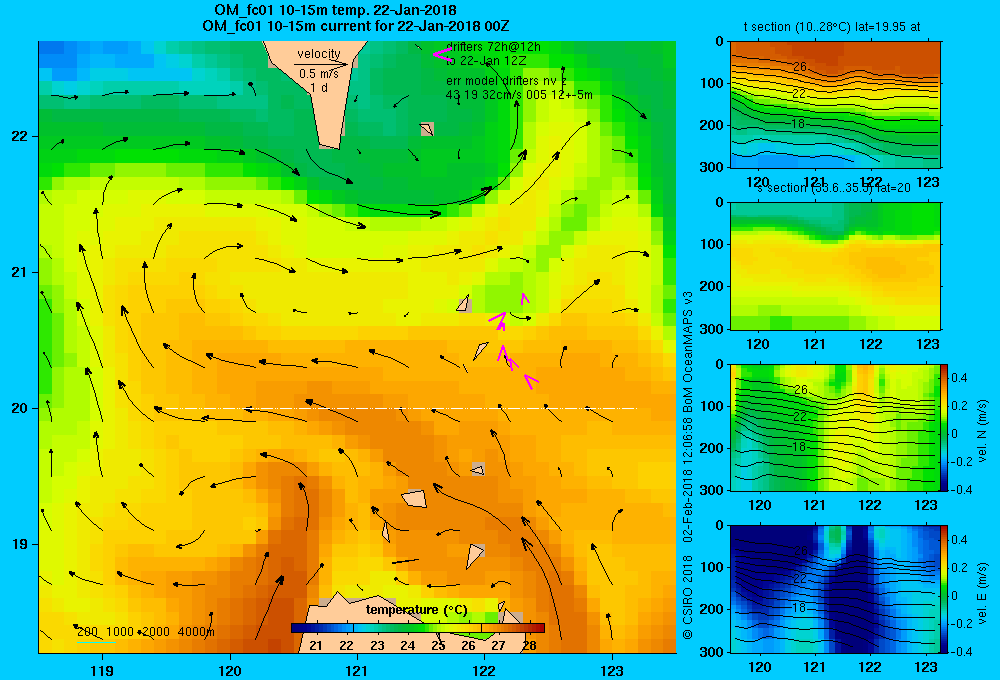Click the 'temperature (°C)' colorbar label
This screenshot has width=1000, height=680.
pos(416,610)
